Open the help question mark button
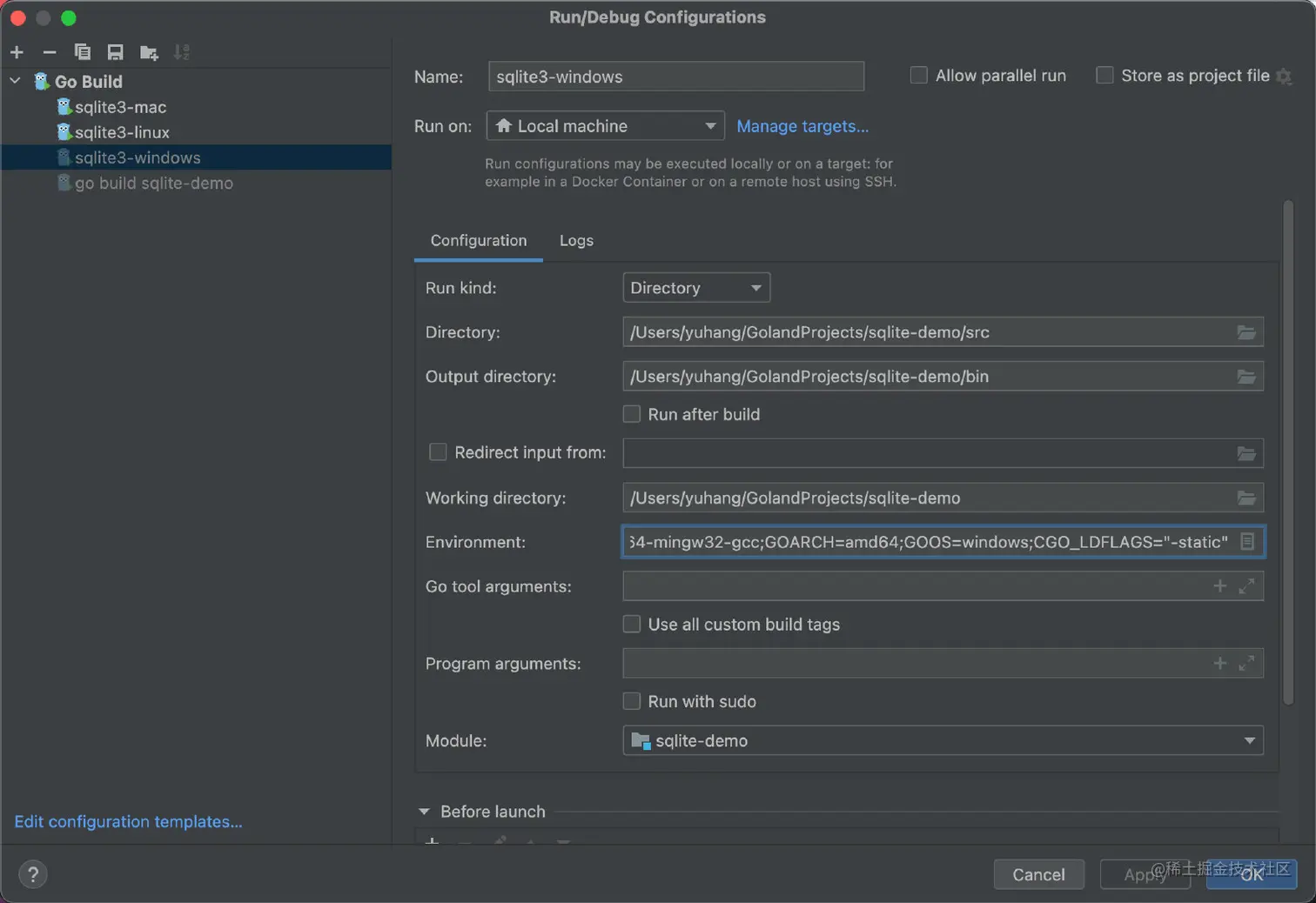This screenshot has height=903, width=1316. (33, 874)
